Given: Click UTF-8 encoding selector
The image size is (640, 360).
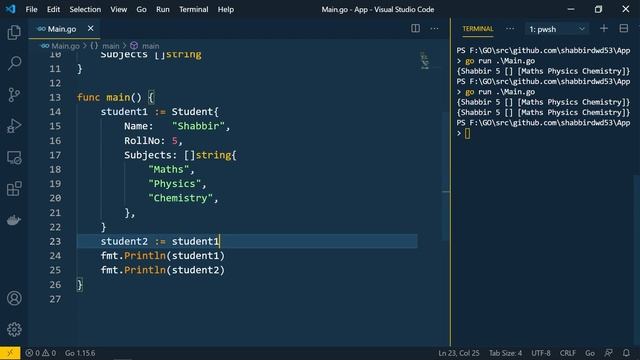Looking at the screenshot, I should pyautogui.click(x=541, y=353).
